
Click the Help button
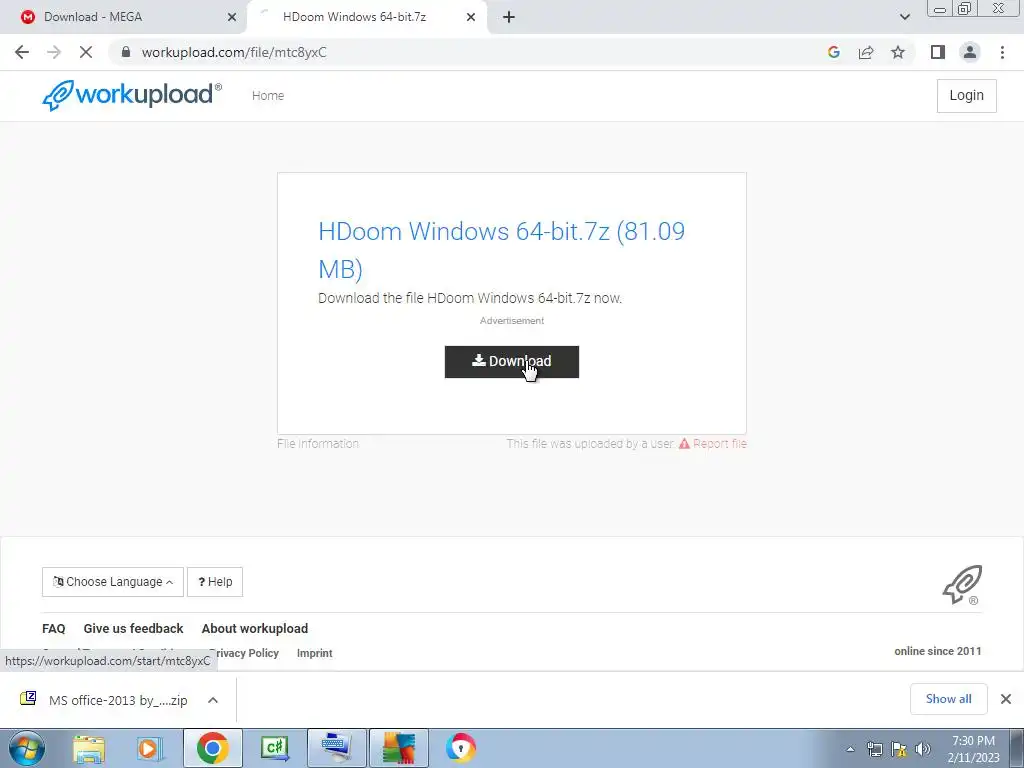tap(215, 582)
